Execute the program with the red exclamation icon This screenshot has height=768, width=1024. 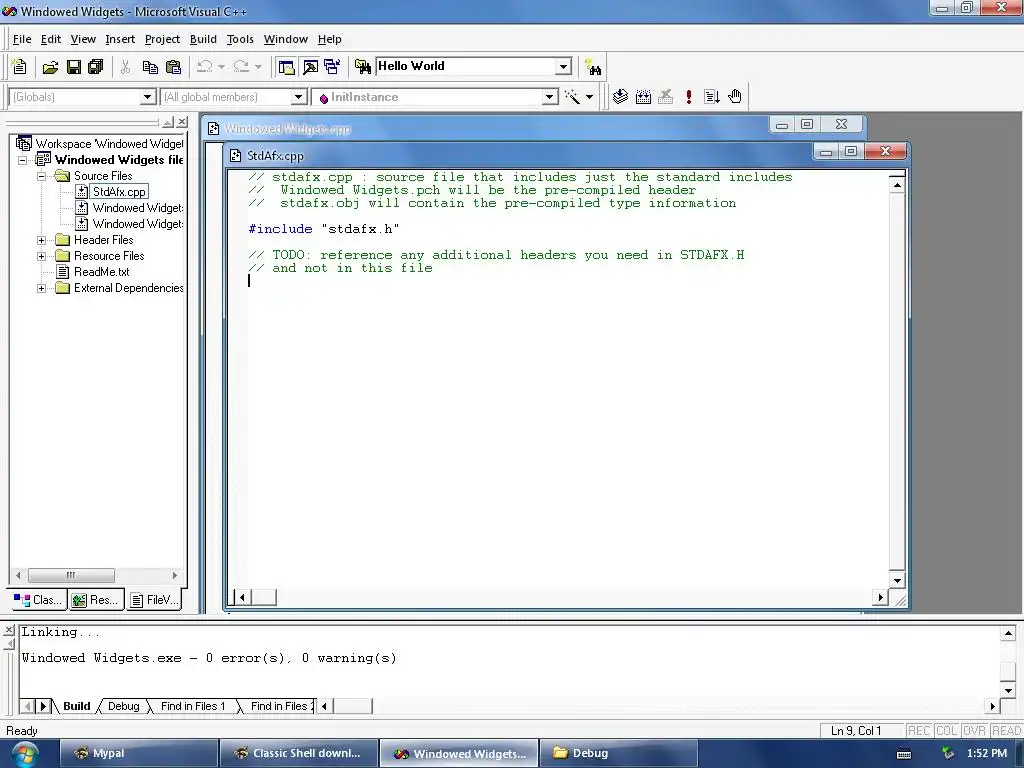(688, 97)
